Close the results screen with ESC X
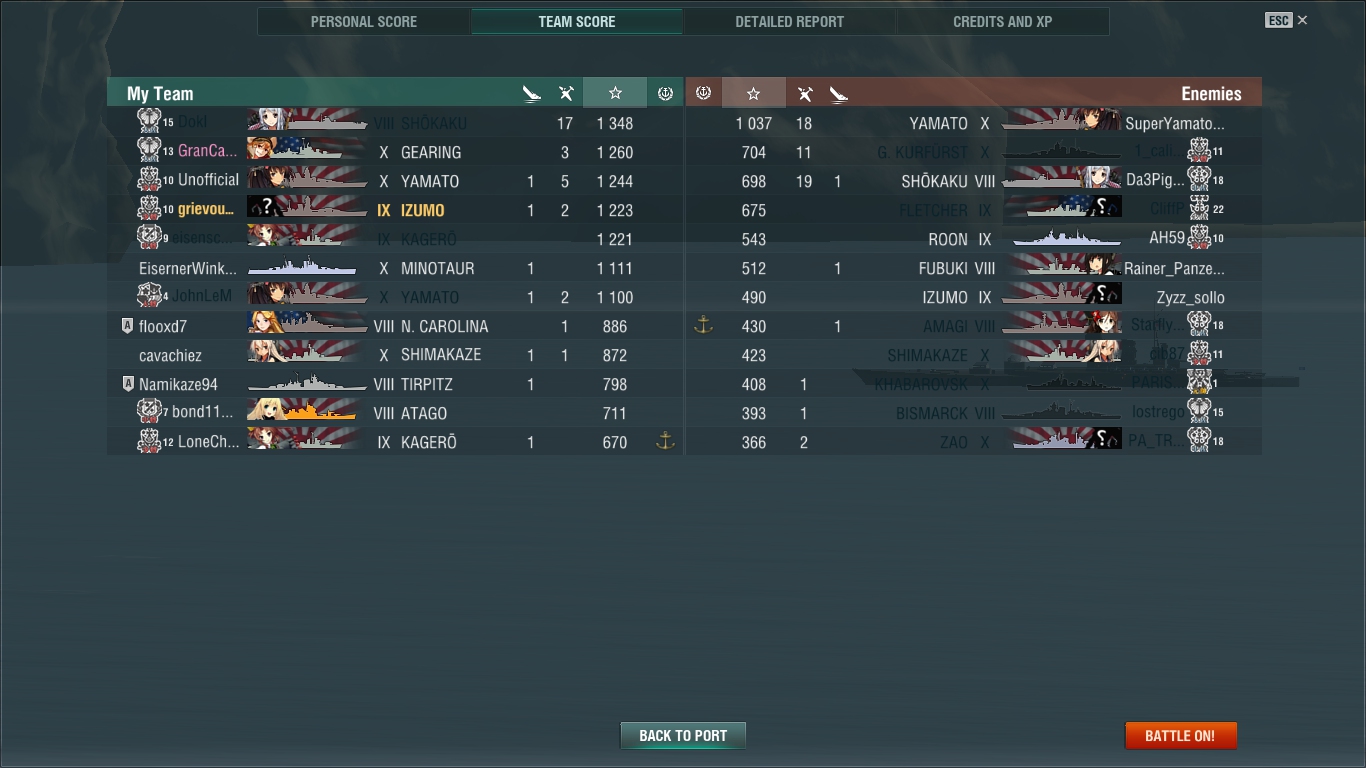The image size is (1366, 768). [x=1287, y=20]
